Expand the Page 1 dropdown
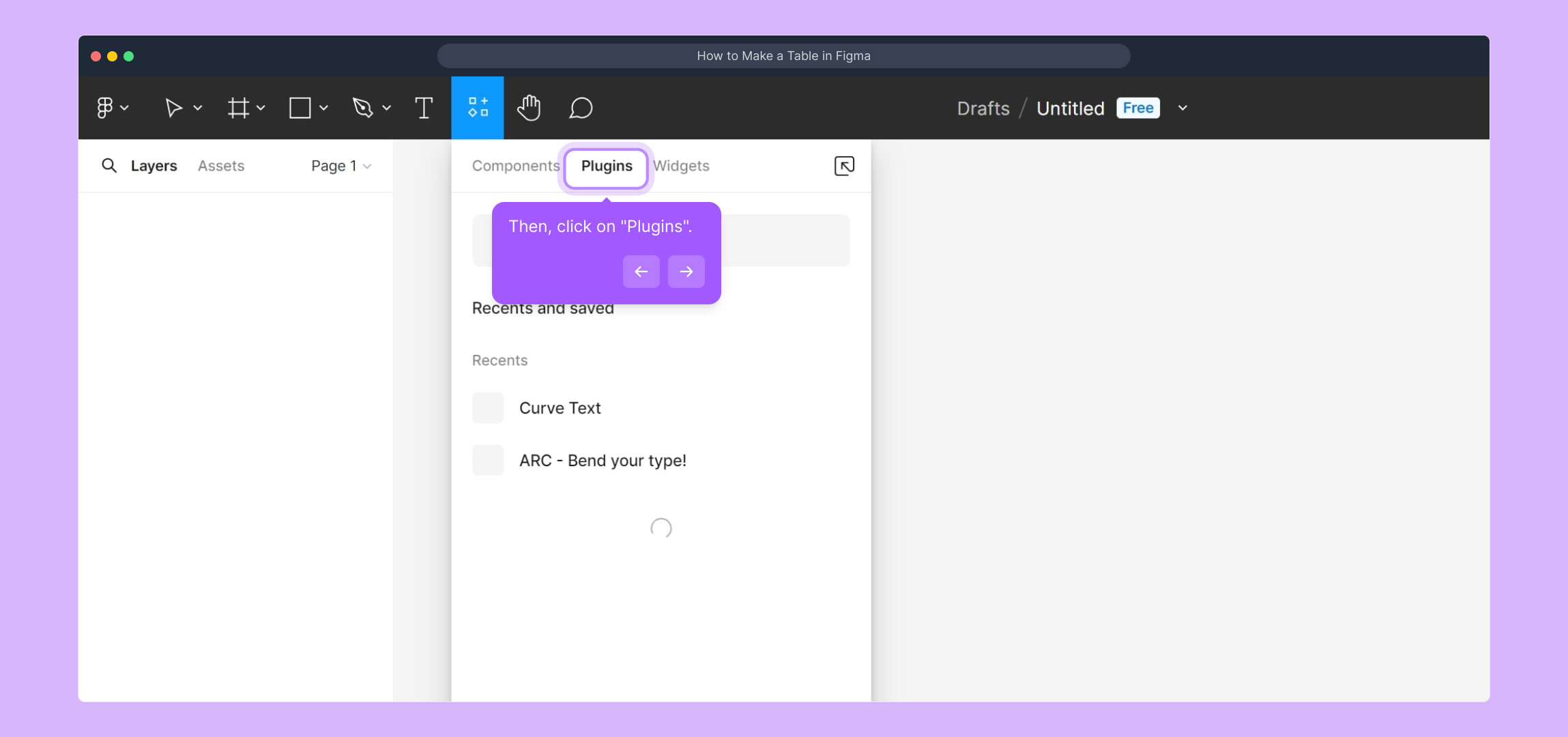The width and height of the screenshot is (1568, 737). click(x=341, y=166)
